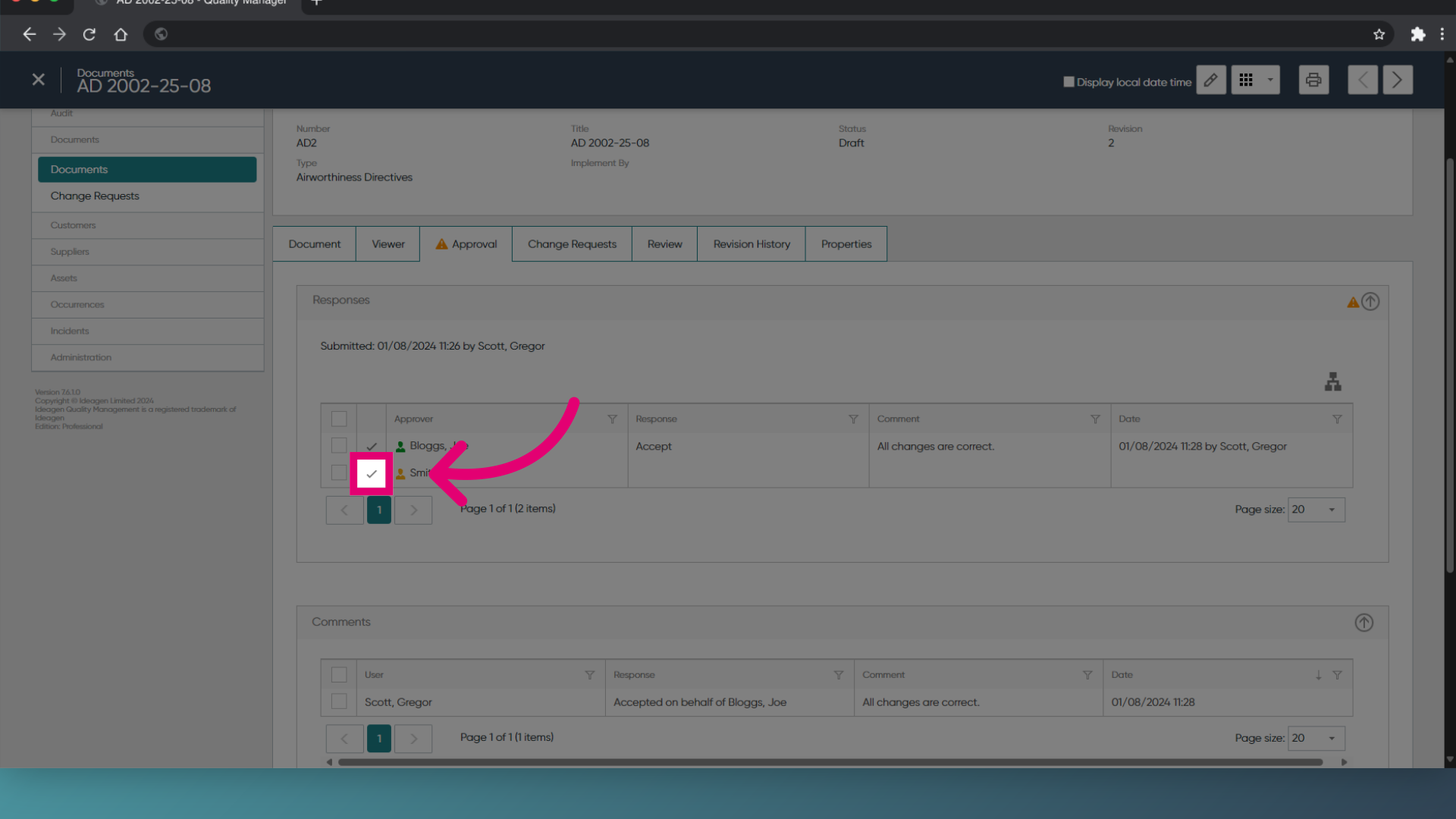Click next page arrow in Comments pager

pos(414,739)
